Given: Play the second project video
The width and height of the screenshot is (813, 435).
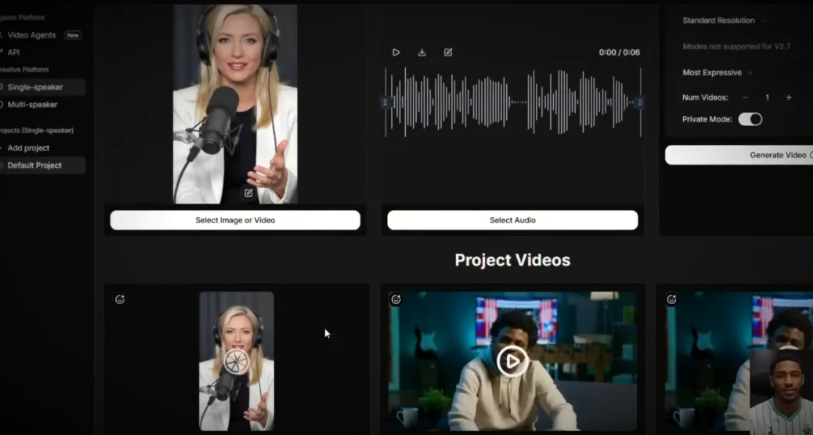Looking at the screenshot, I should pos(512,361).
